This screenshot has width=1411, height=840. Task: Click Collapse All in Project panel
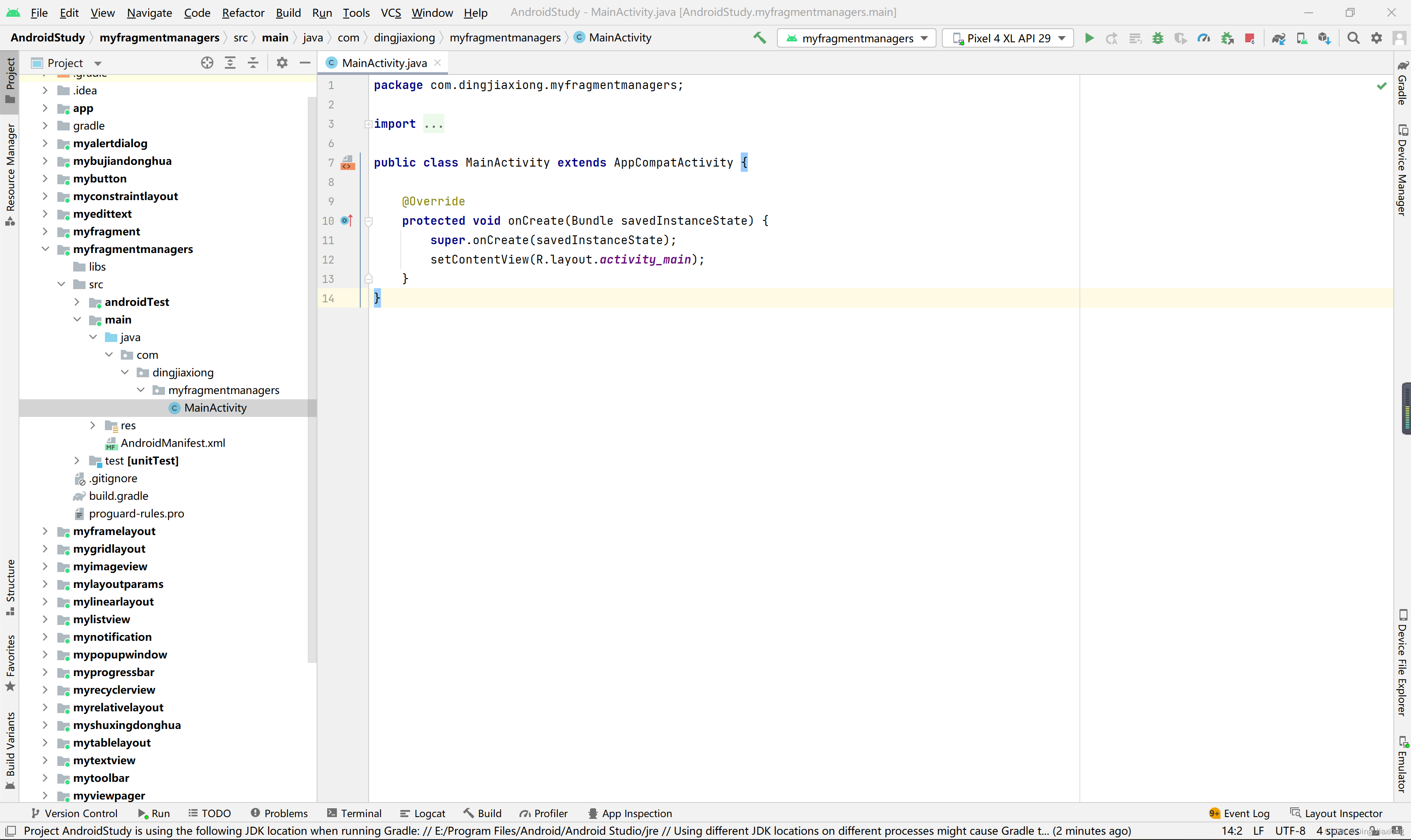pos(253,63)
